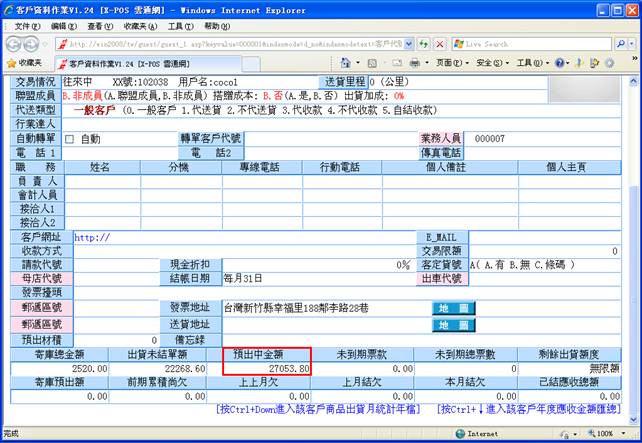Open the 查看(V) menu
This screenshot has width=642, height=443.
(99, 25)
